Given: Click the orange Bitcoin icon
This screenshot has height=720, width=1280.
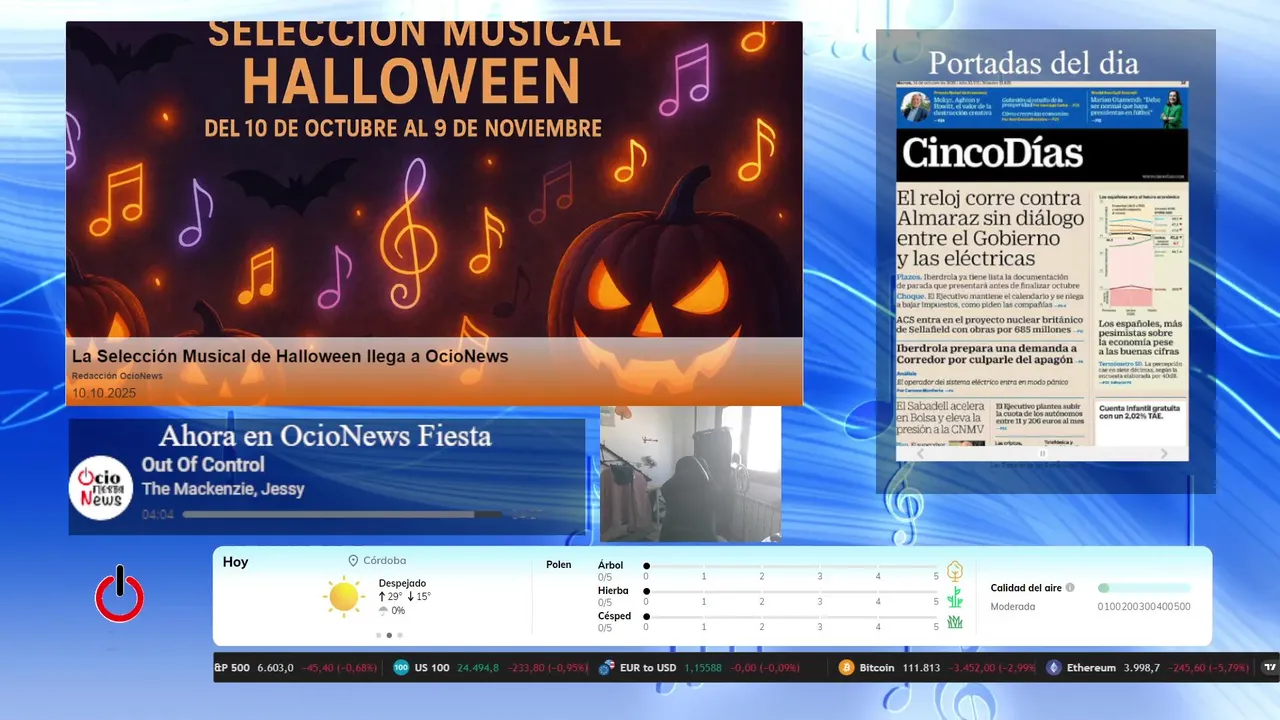Looking at the screenshot, I should click(x=846, y=668).
